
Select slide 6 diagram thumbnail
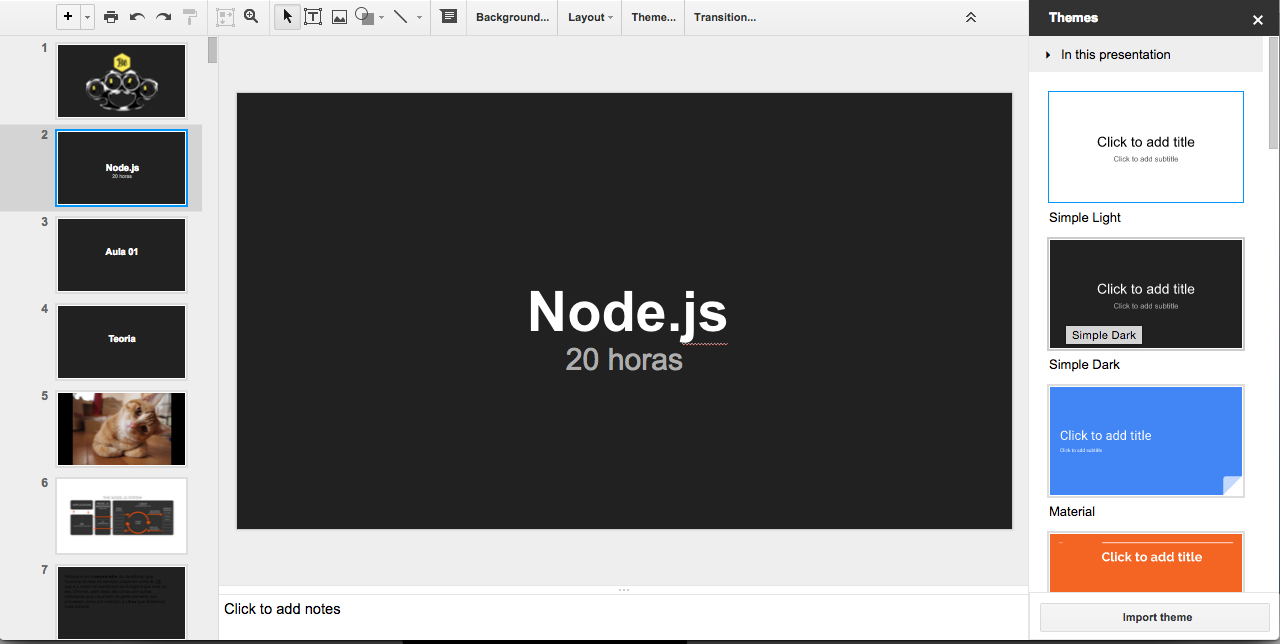click(121, 516)
